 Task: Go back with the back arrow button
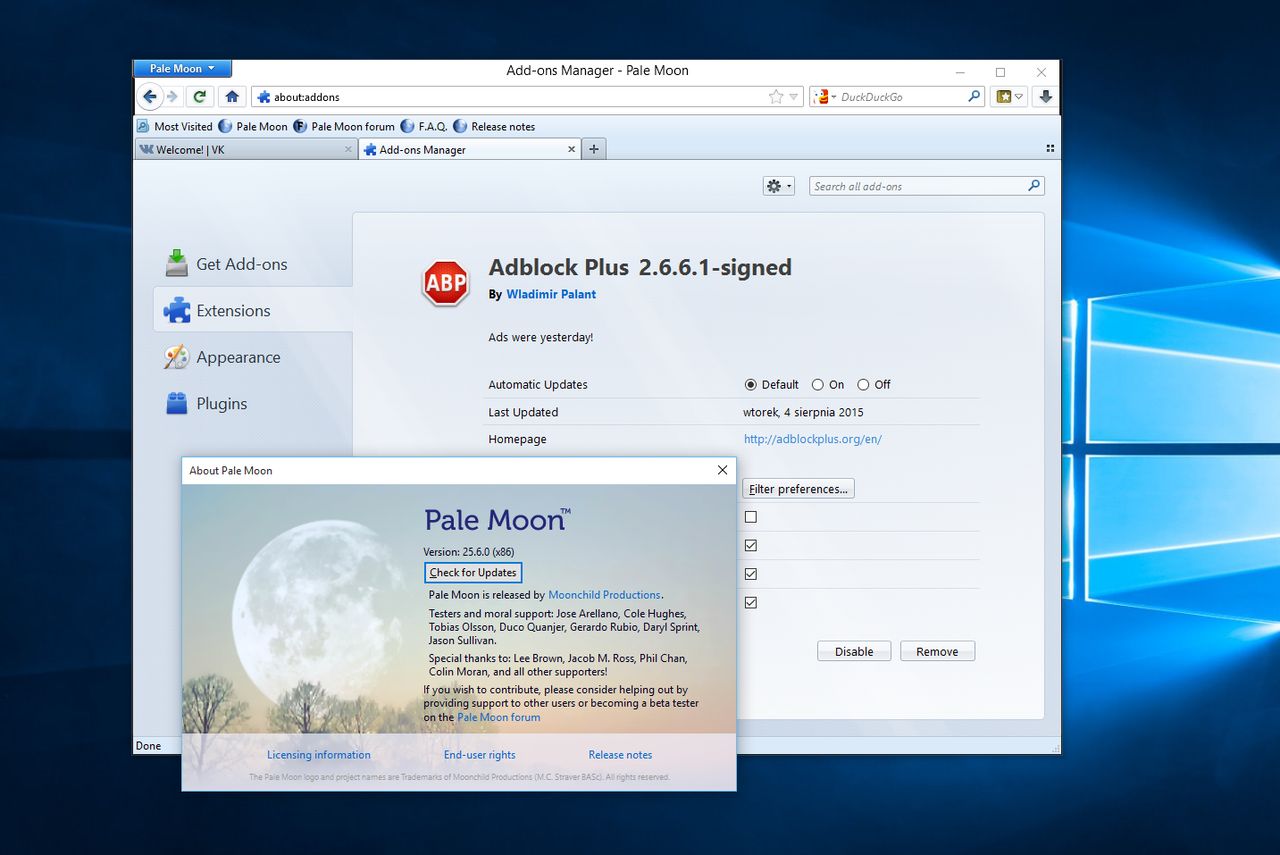tap(150, 97)
